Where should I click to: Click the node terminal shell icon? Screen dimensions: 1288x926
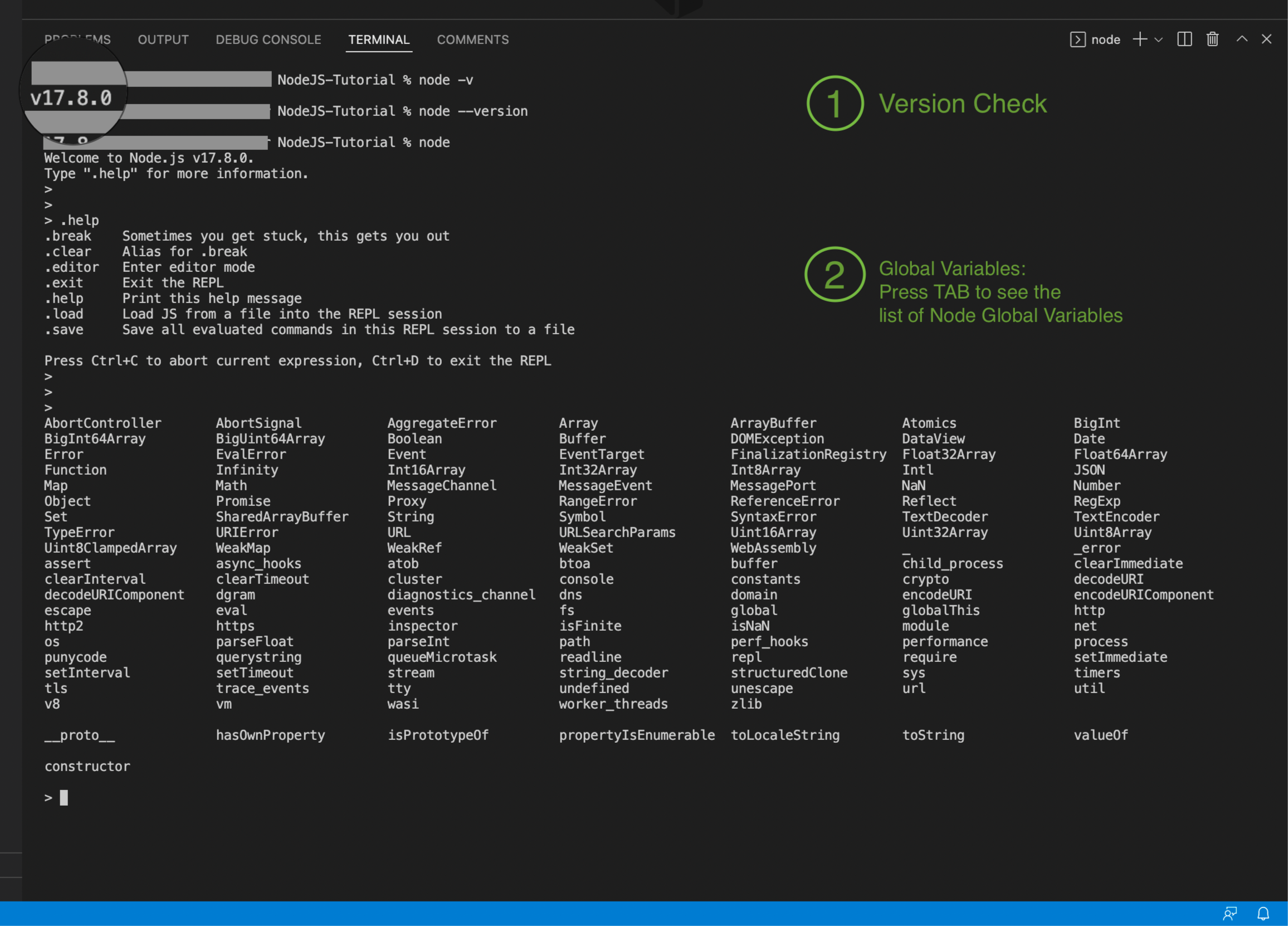(x=1077, y=40)
